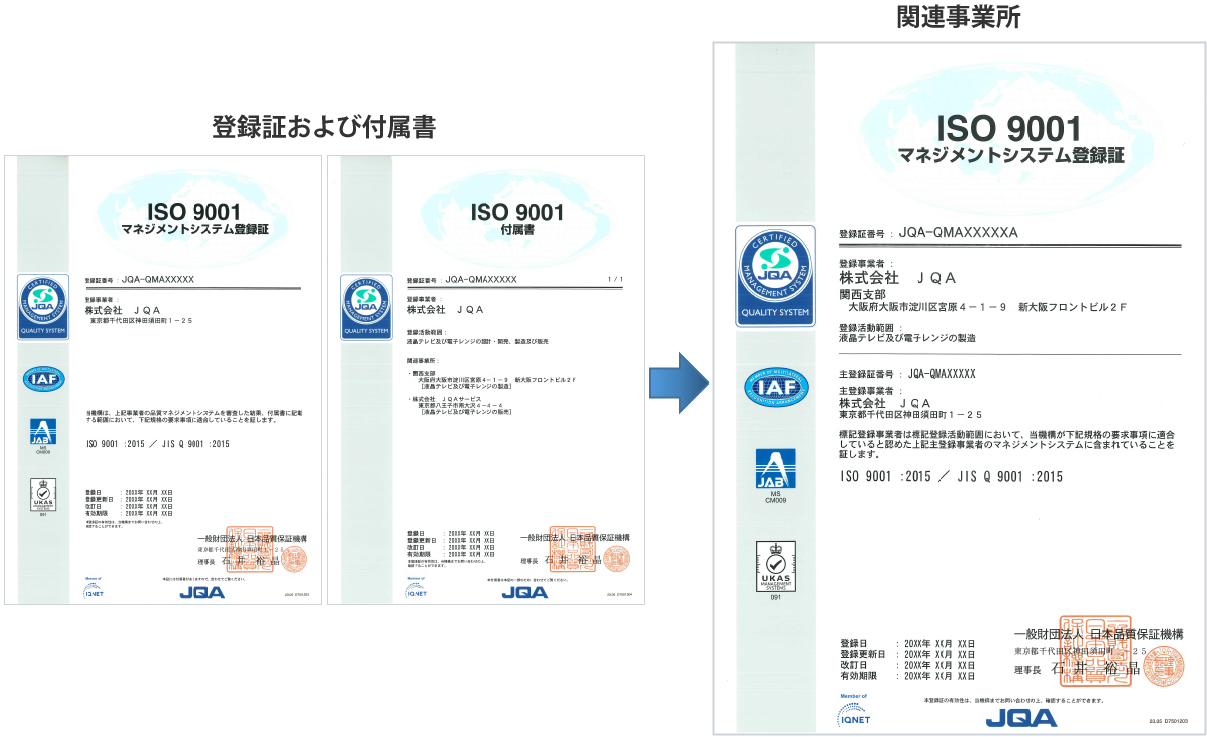1207x737 pixels.
Task: Click 有効期限 on 関連事業所 certificate
Action: point(857,676)
